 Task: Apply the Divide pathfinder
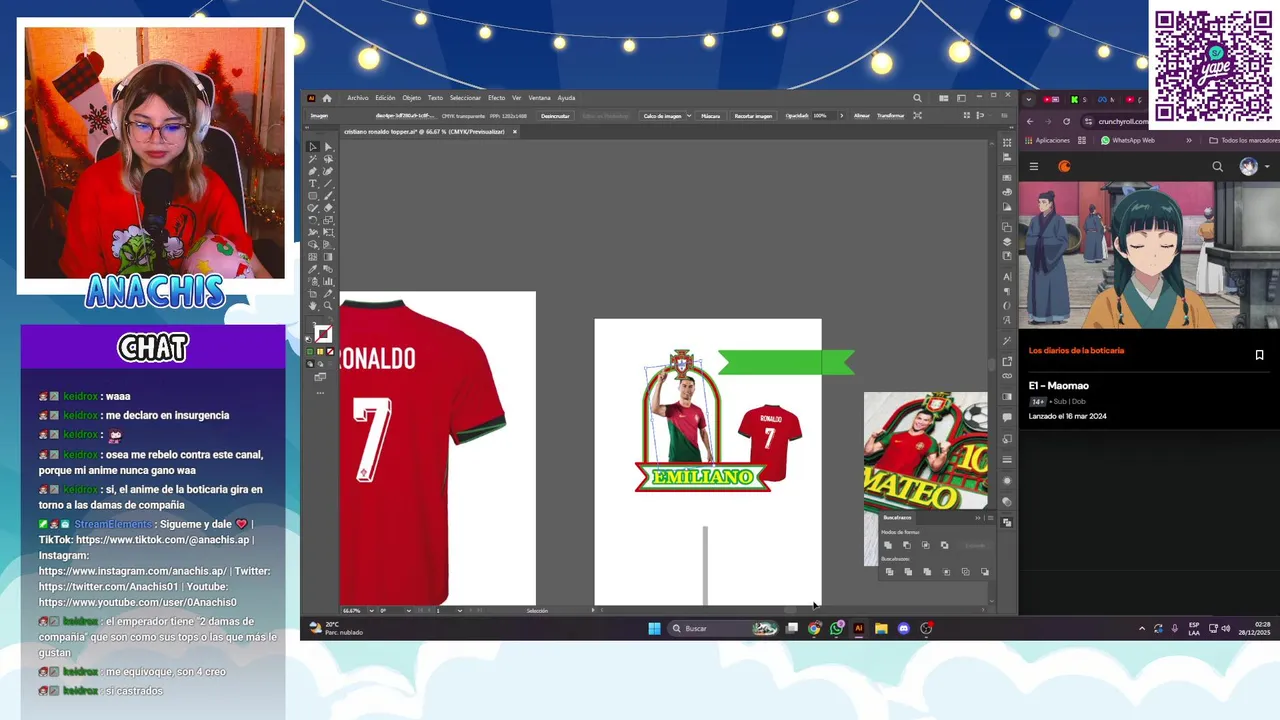coord(889,572)
